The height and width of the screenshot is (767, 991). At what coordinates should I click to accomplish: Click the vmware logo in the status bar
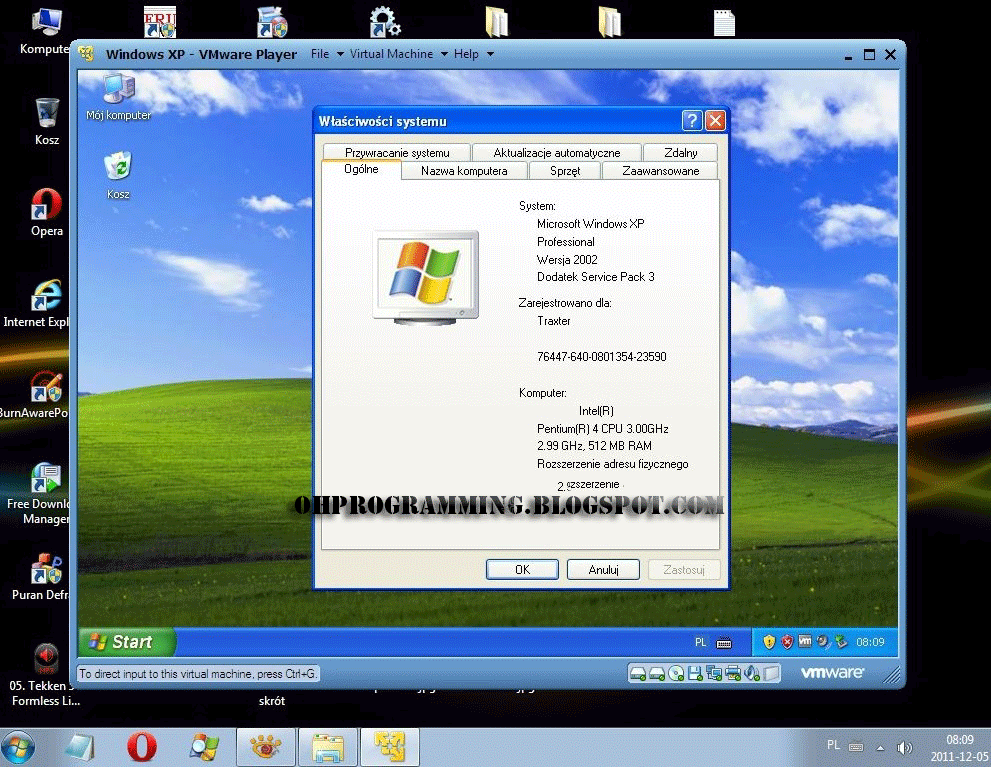tap(832, 673)
